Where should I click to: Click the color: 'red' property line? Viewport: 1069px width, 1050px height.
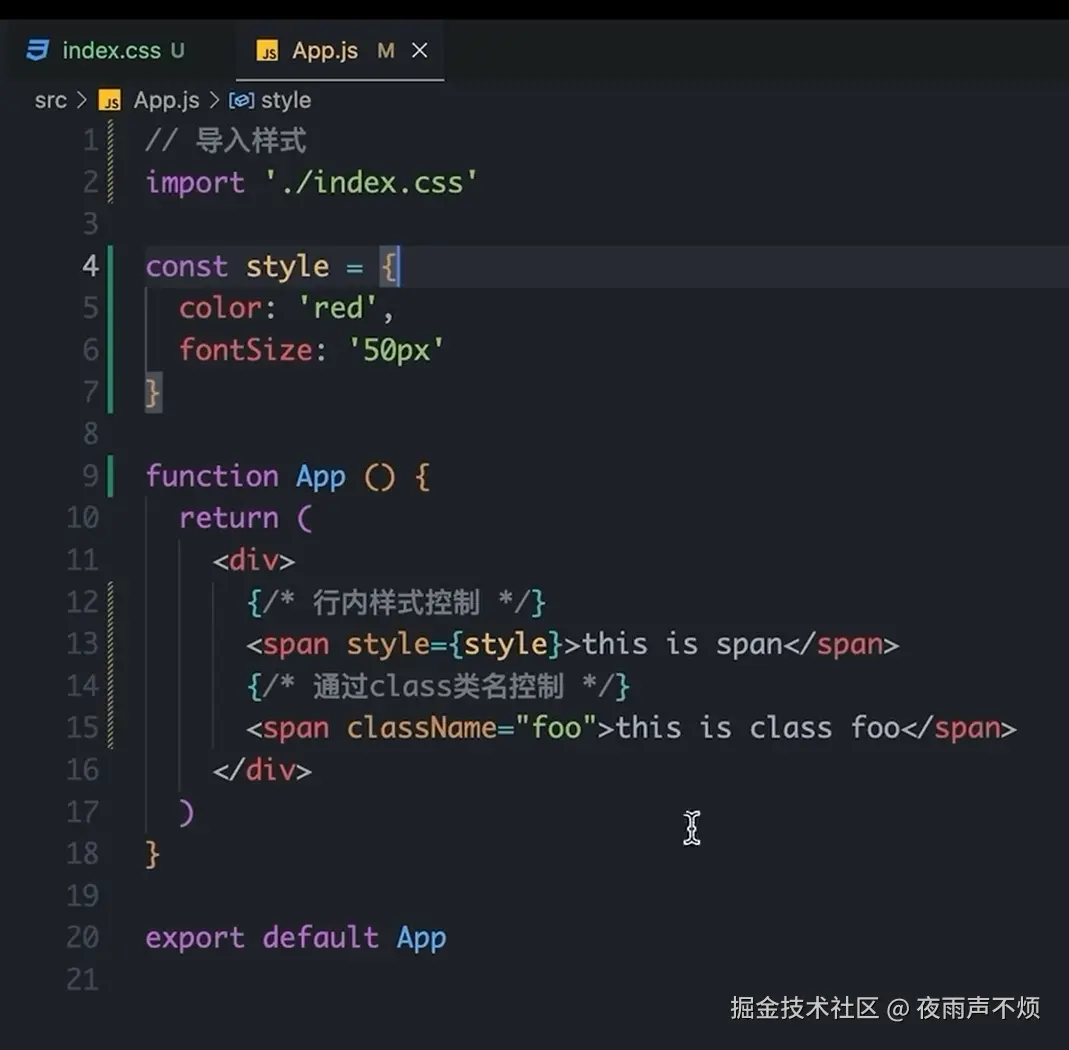[x=286, y=308]
